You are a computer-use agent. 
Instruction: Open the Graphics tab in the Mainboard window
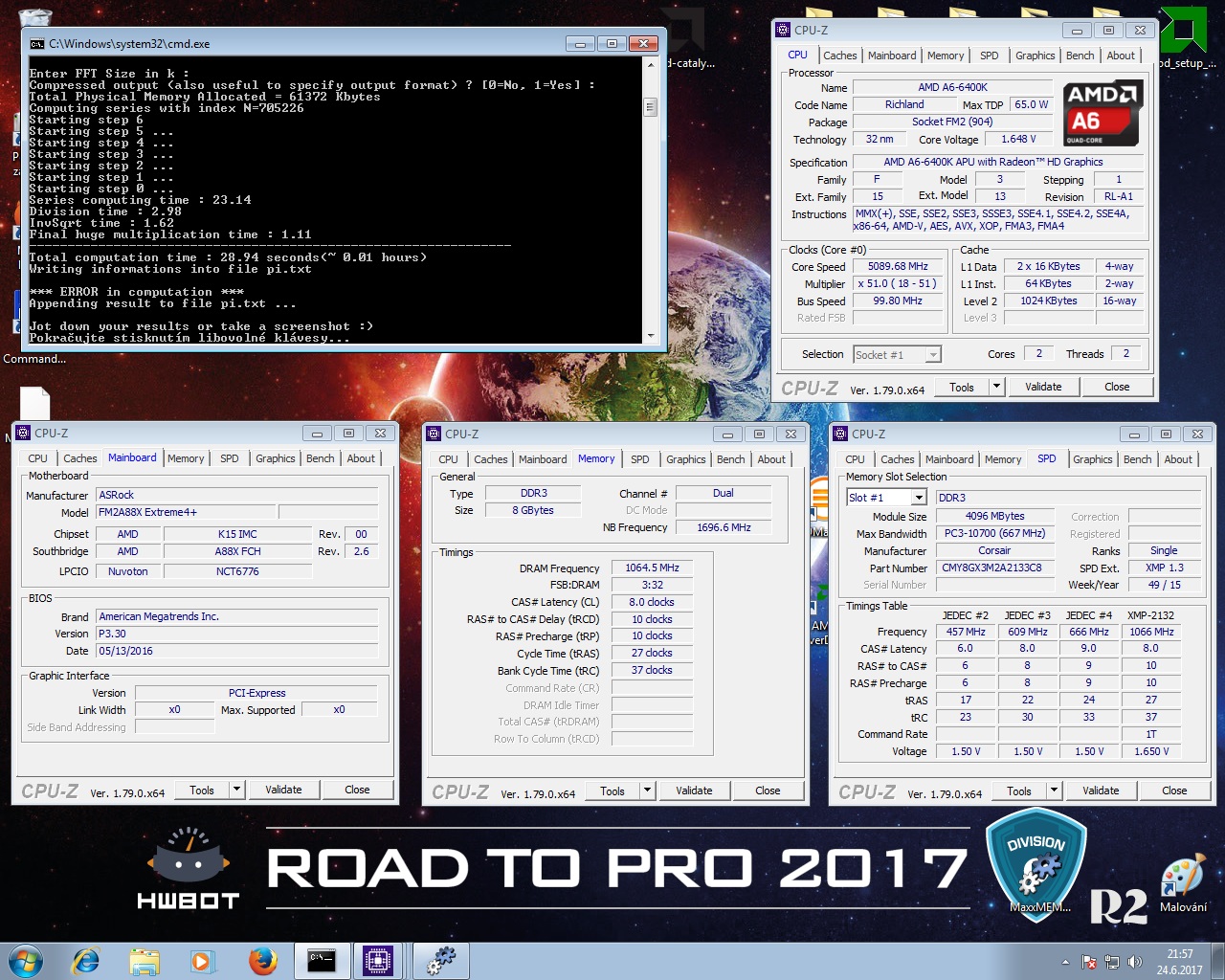tap(276, 458)
